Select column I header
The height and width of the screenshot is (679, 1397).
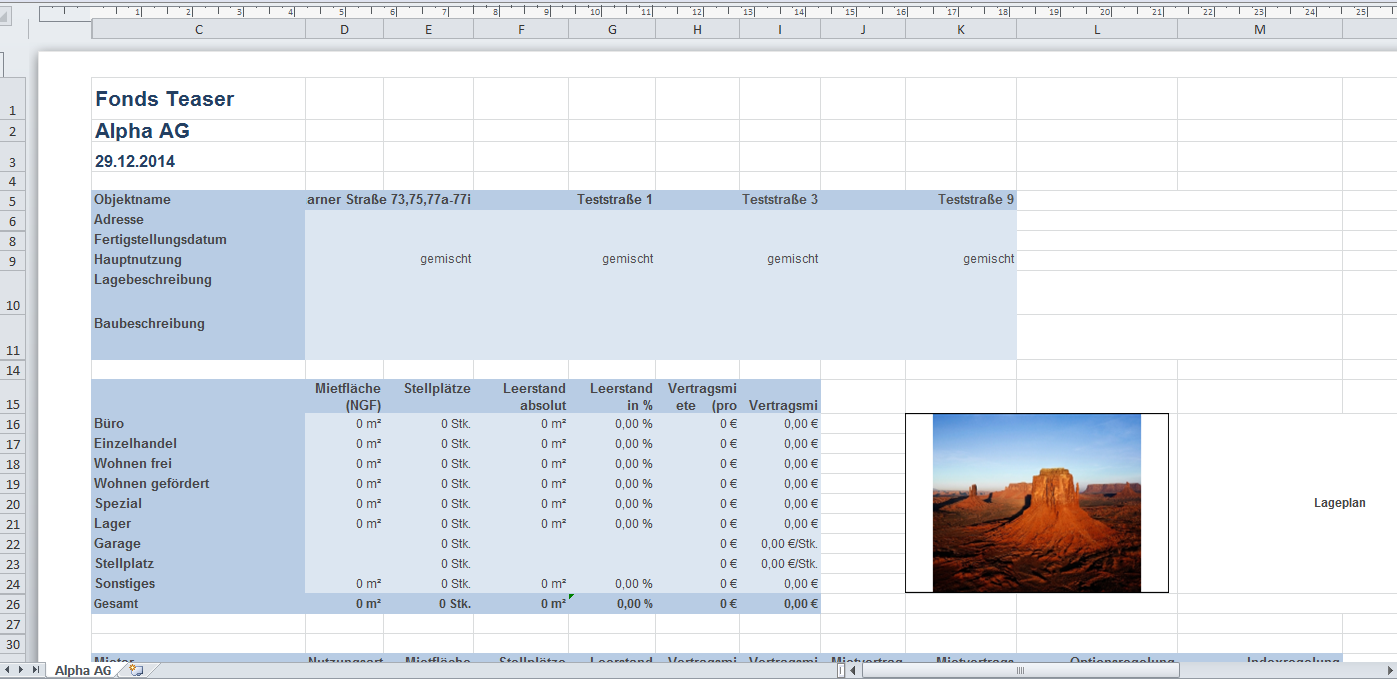(780, 30)
